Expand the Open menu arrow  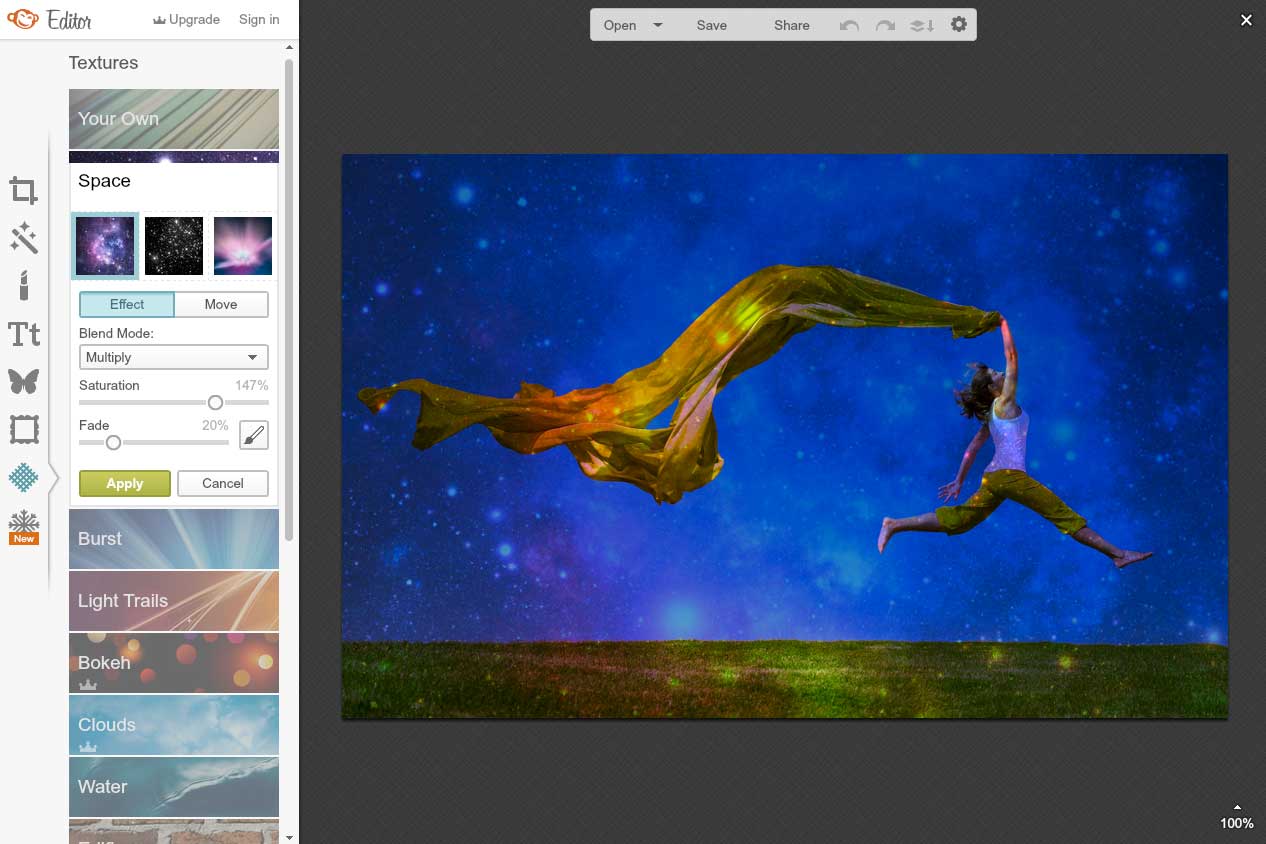(658, 25)
